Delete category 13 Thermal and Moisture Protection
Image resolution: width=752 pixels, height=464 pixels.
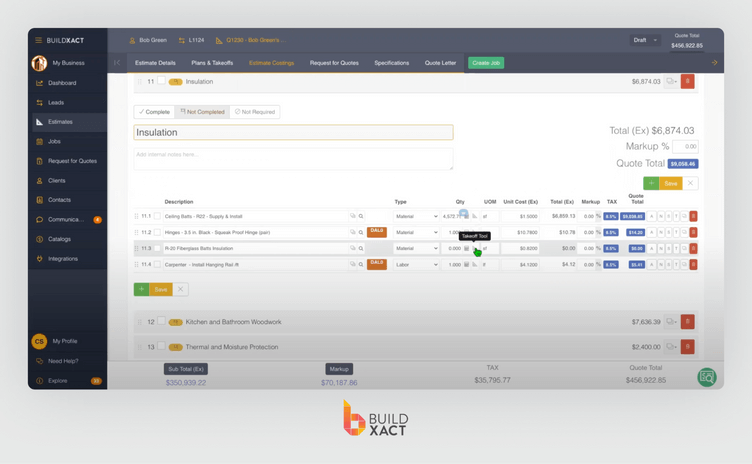[687, 347]
